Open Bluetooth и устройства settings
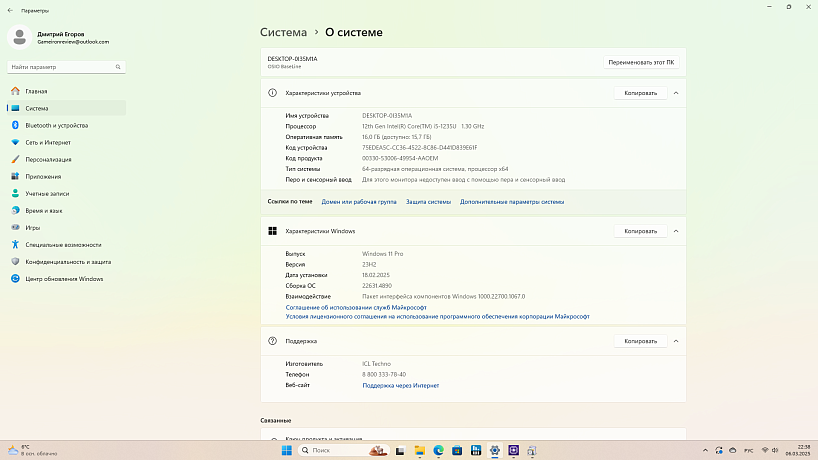818x460 pixels. click(56, 125)
